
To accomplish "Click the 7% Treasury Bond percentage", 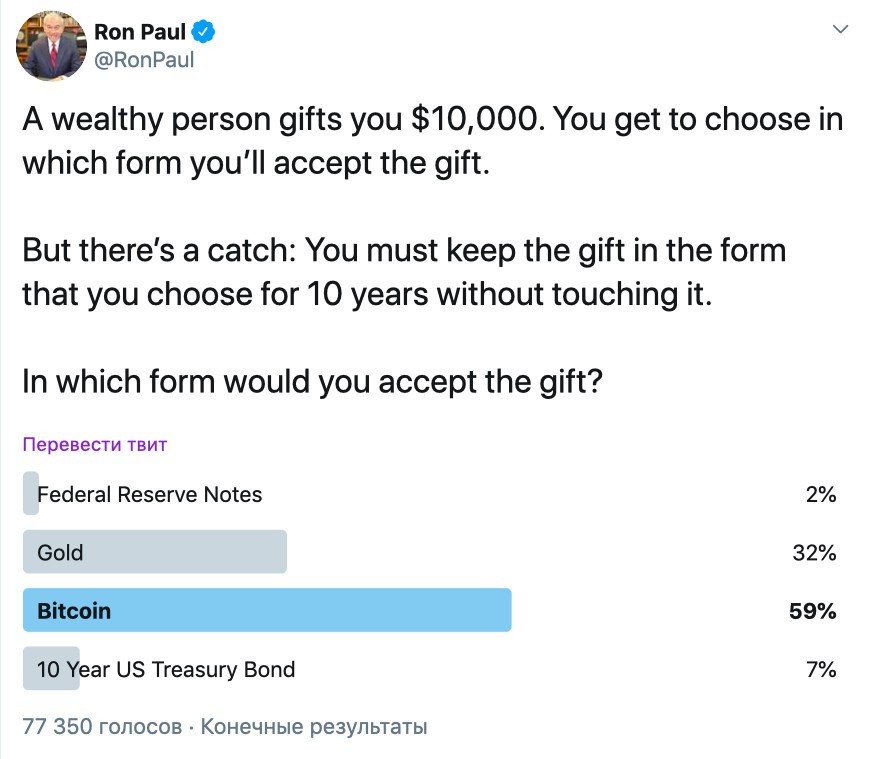I will coord(821,669).
